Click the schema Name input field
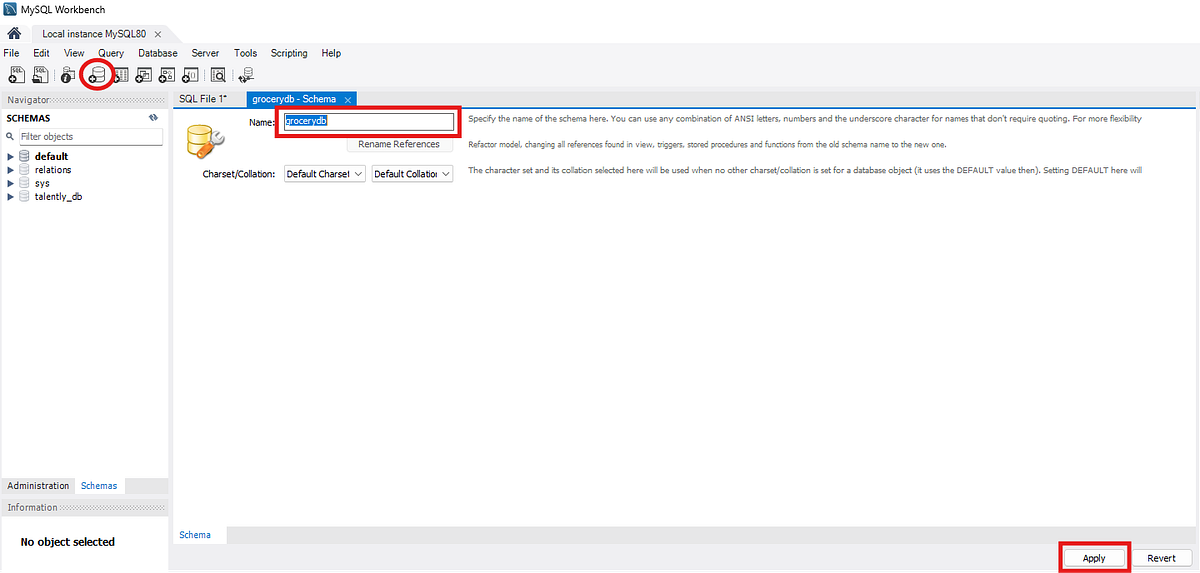 [368, 121]
